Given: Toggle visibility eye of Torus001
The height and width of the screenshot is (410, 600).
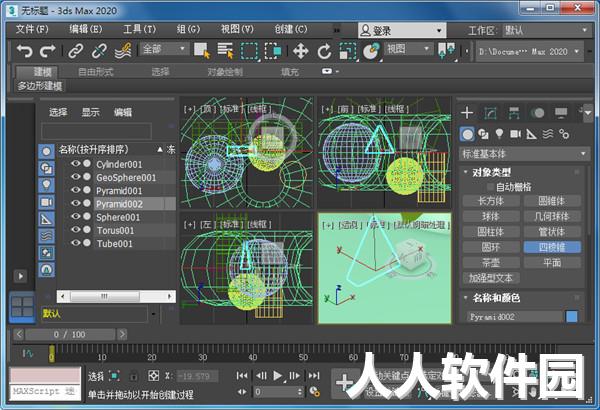Looking at the screenshot, I should click(x=75, y=229).
